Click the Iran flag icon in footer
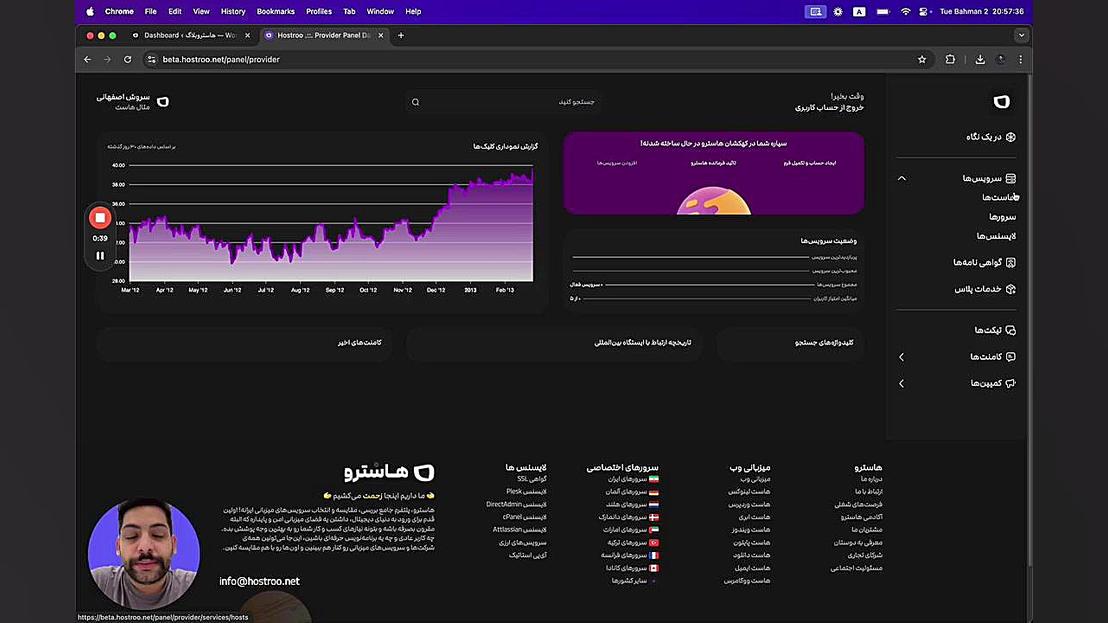 click(x=654, y=479)
